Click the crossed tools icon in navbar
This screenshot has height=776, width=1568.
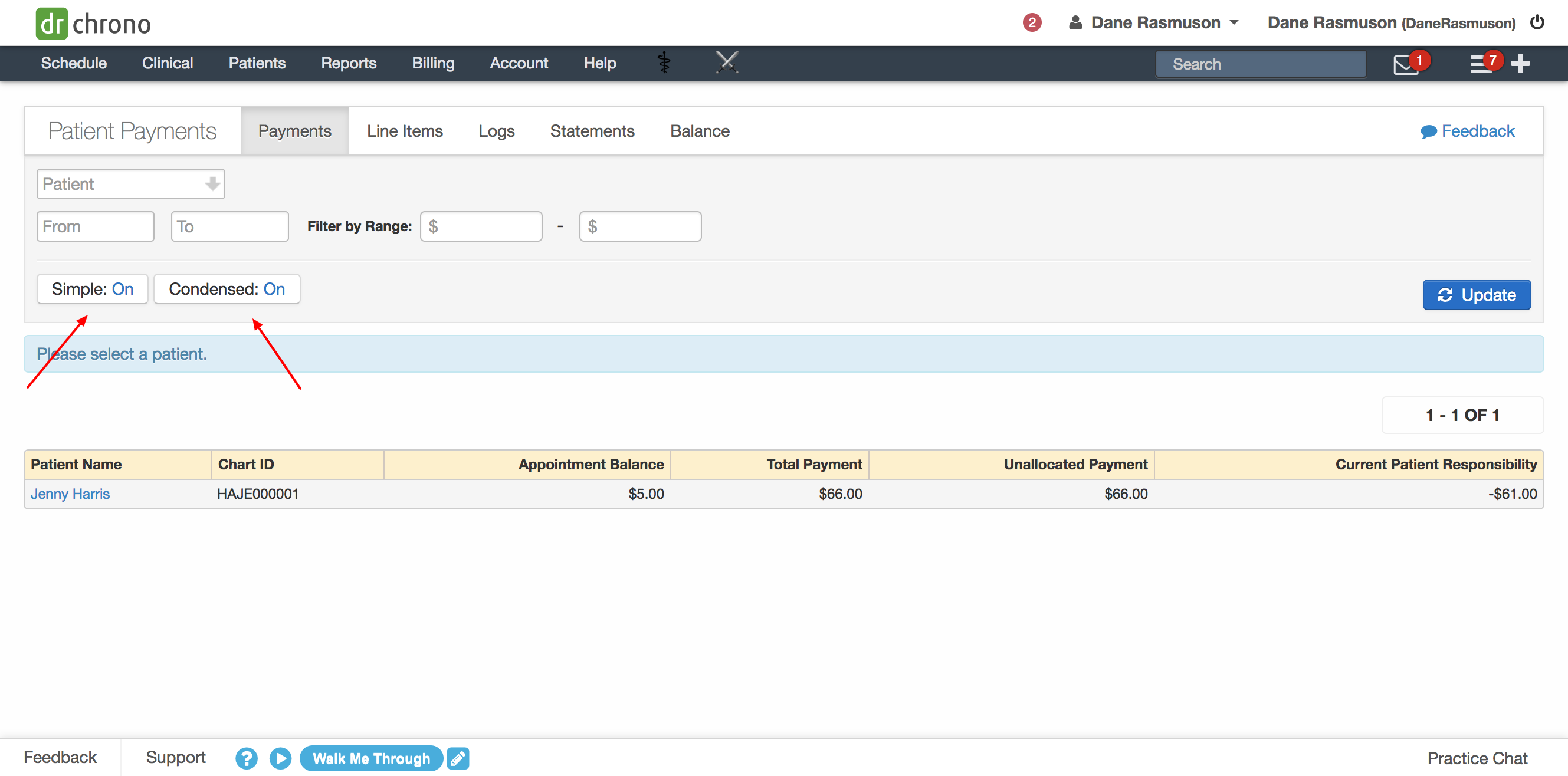[x=727, y=63]
